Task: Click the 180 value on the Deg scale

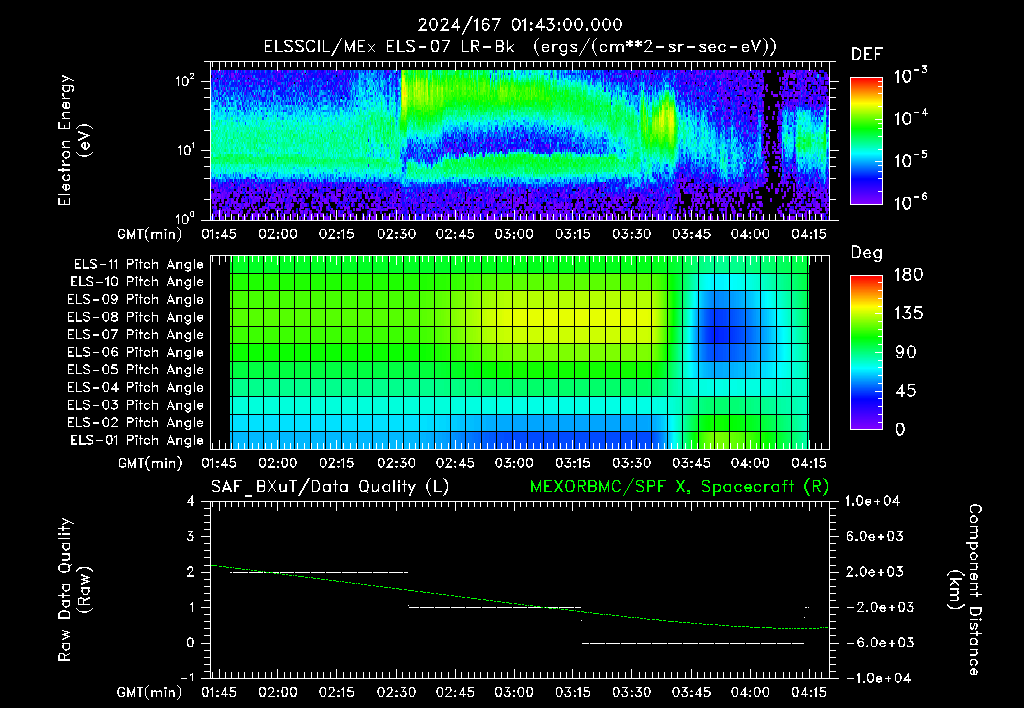Action: [x=908, y=275]
